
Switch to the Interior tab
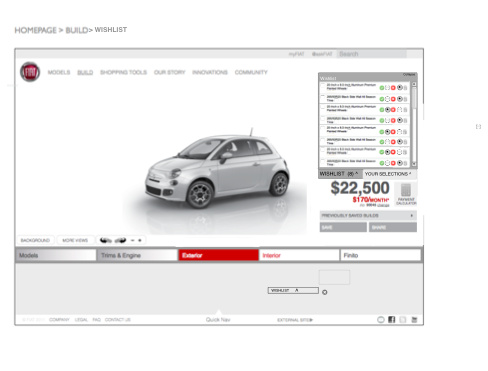click(x=299, y=255)
